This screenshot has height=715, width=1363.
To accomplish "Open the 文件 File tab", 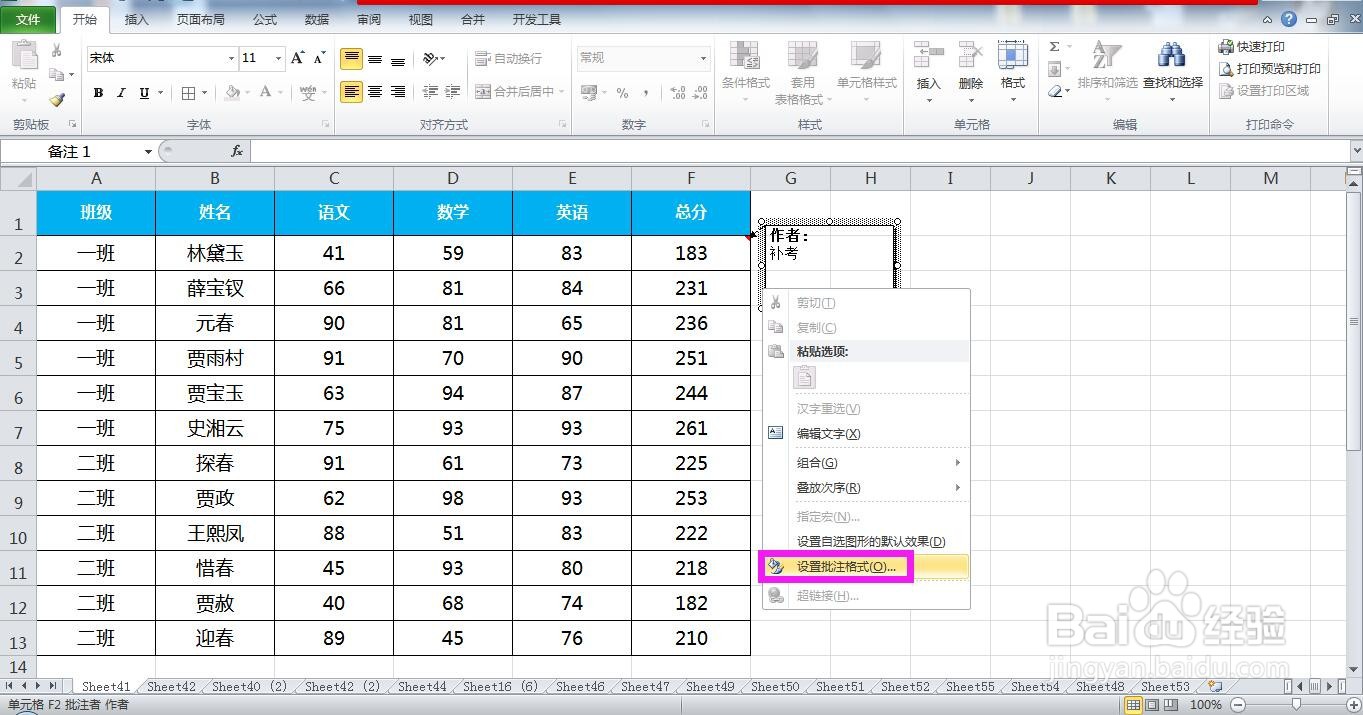I will 29,19.
